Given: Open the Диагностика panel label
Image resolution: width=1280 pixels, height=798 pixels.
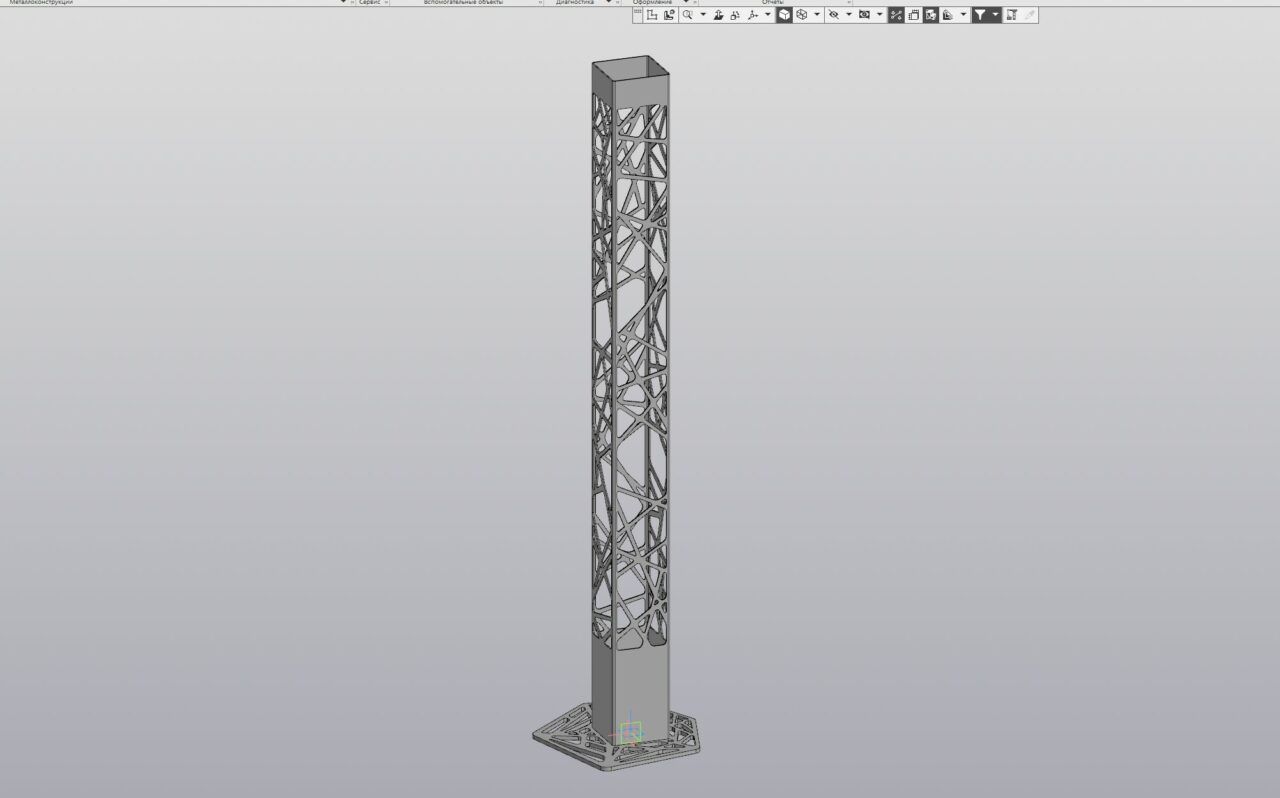Looking at the screenshot, I should click(x=575, y=3).
